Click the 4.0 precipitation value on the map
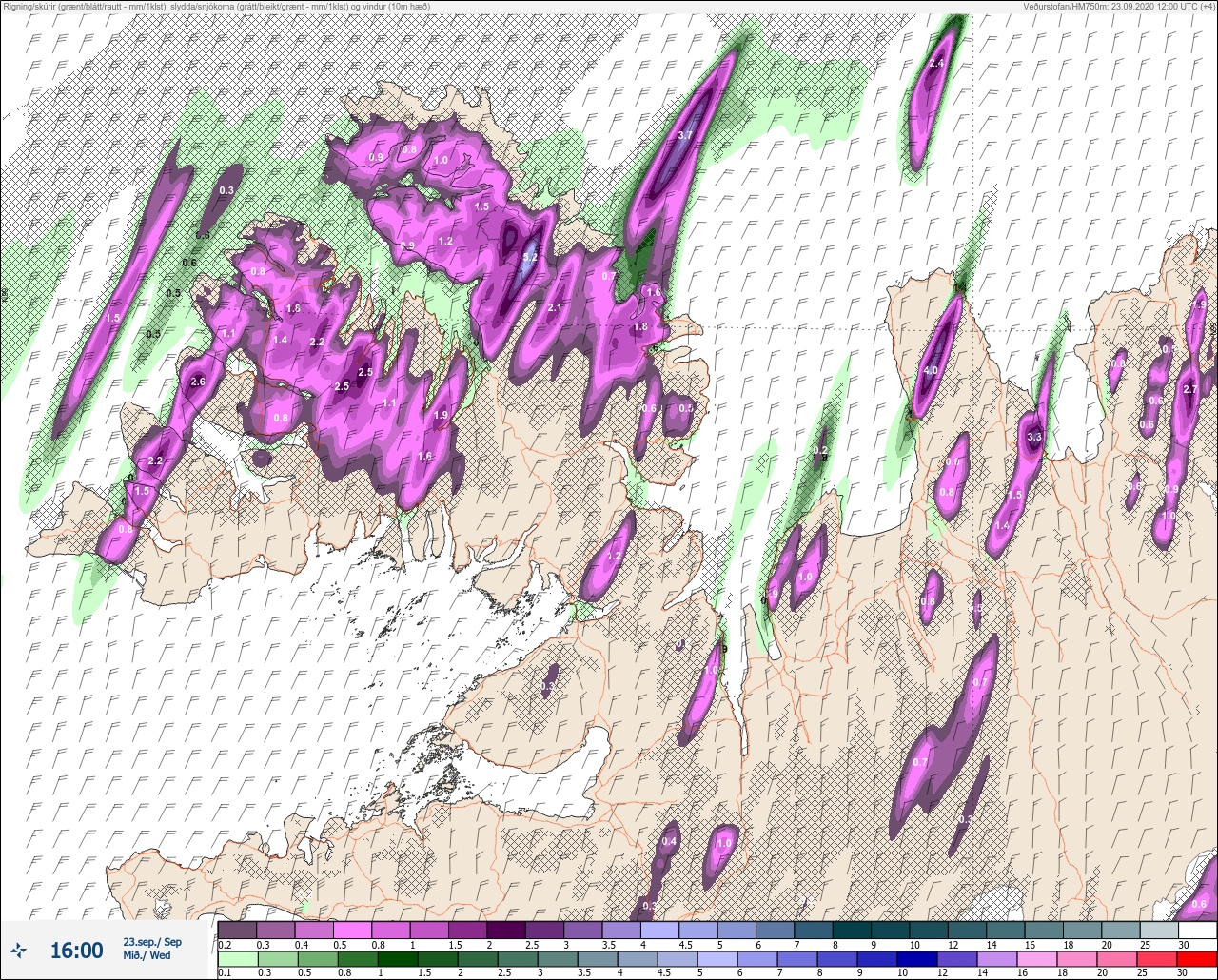The width and height of the screenshot is (1218, 980). pyautogui.click(x=931, y=371)
